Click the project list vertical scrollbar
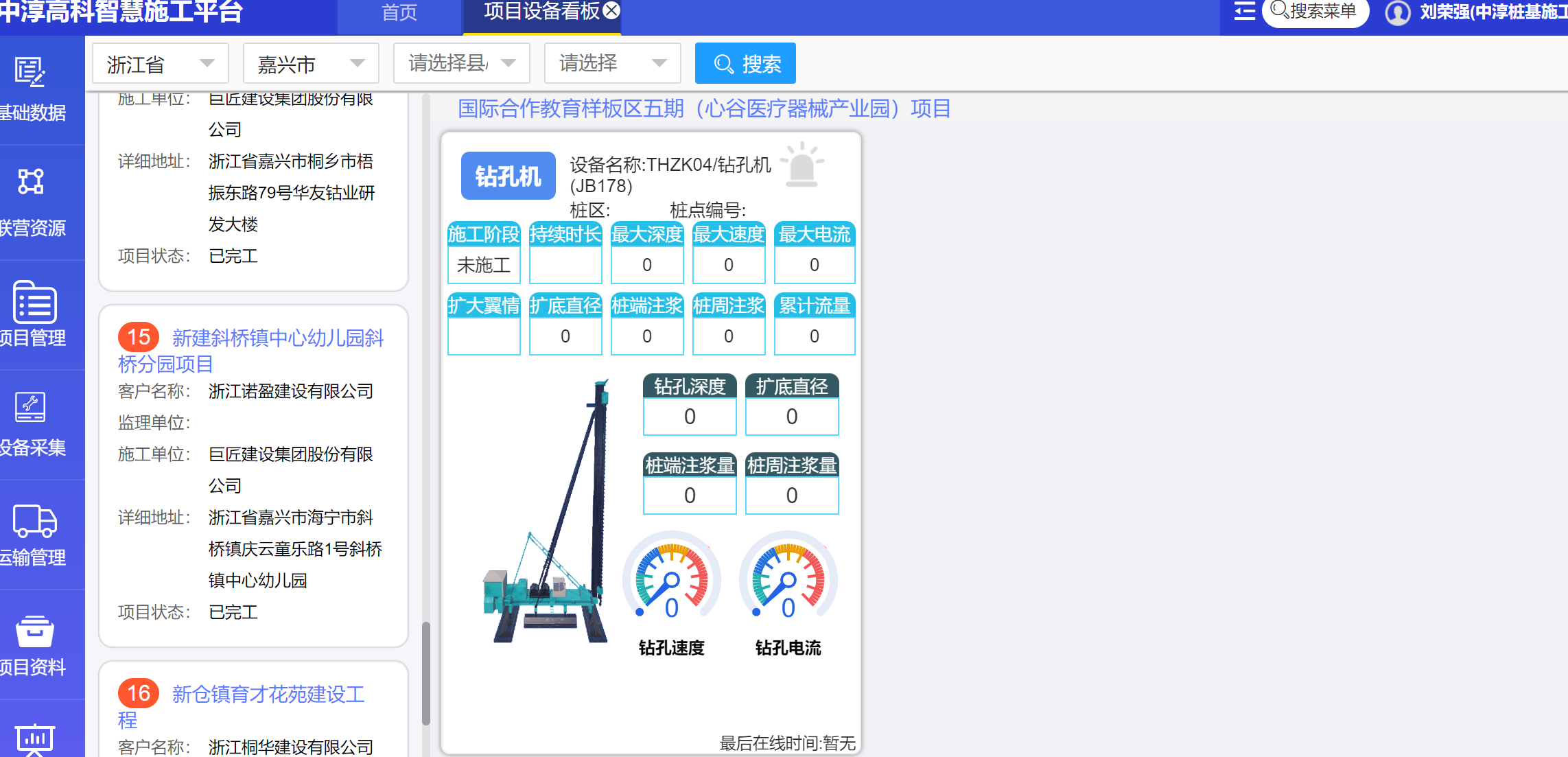Screen dimensions: 1568x757 tap(426, 673)
